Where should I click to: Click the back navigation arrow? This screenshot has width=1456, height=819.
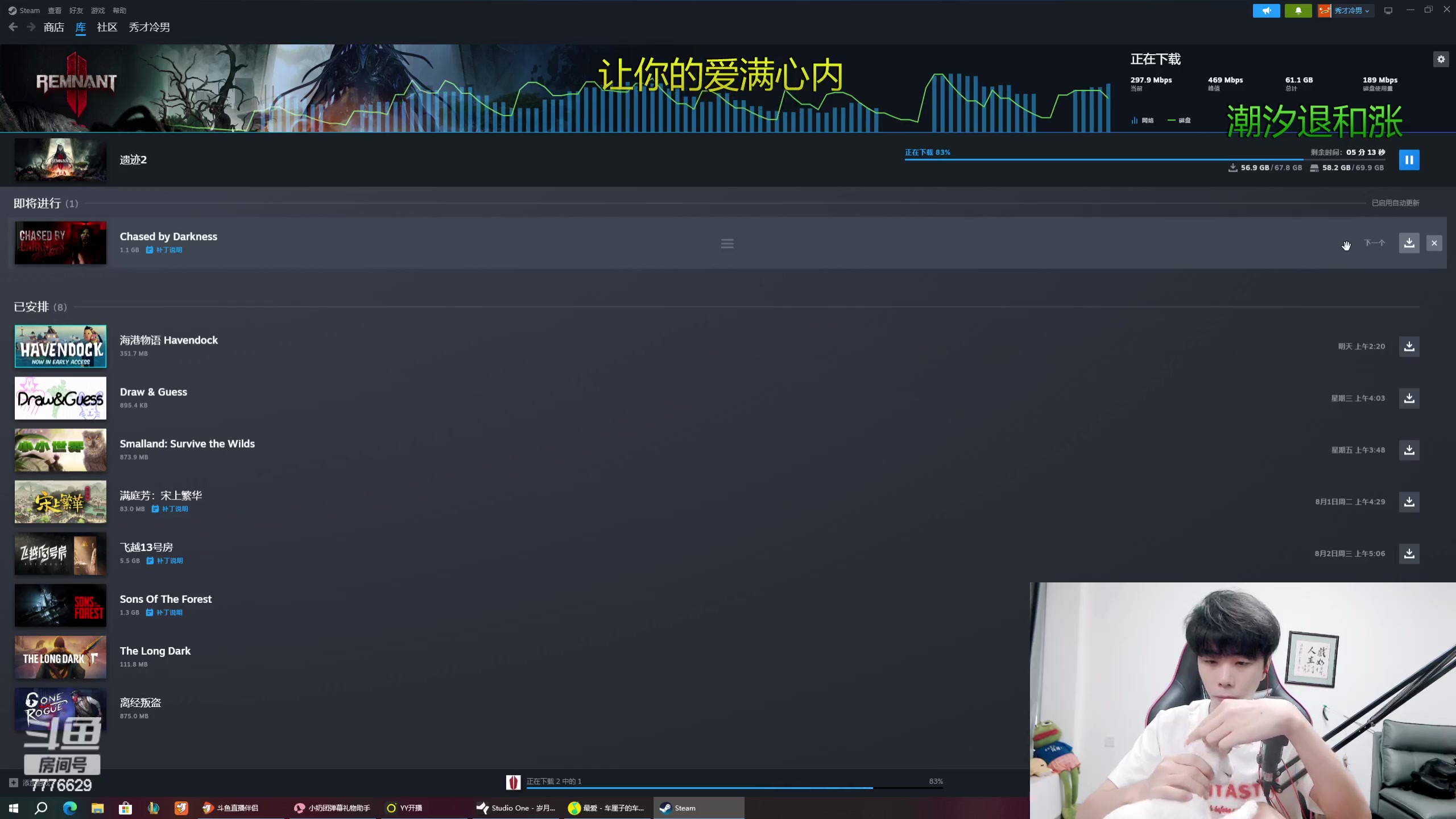pyautogui.click(x=13, y=27)
